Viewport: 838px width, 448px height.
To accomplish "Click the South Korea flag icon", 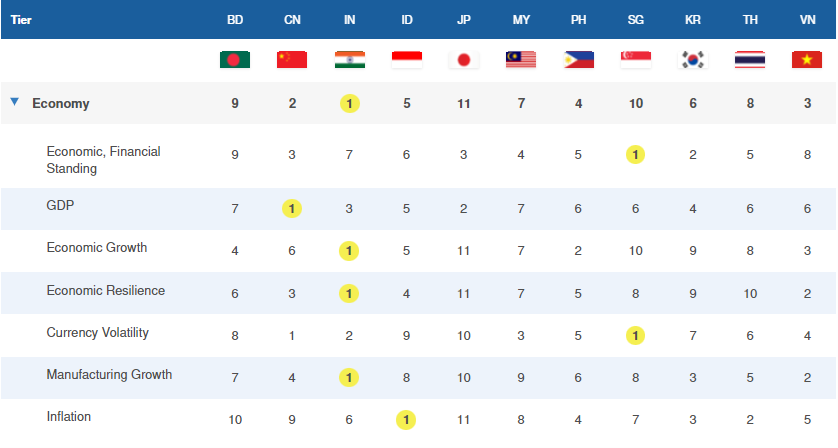I will [x=693, y=60].
